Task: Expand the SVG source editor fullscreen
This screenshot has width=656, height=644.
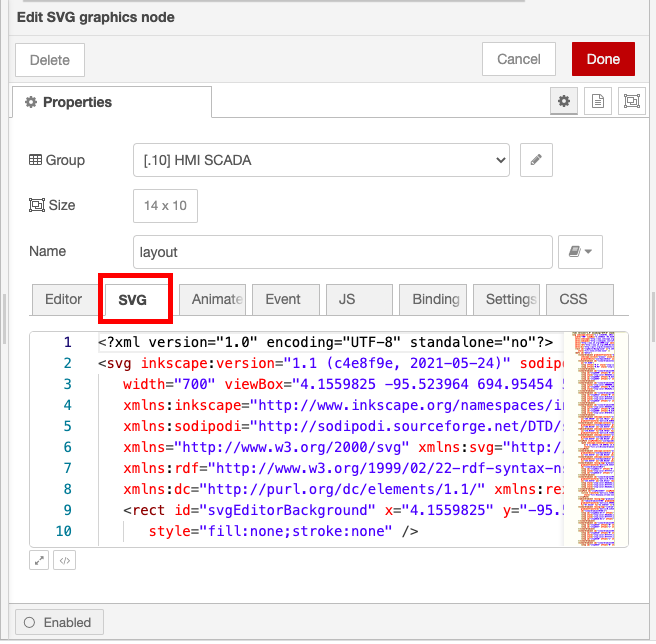Action: point(40,560)
